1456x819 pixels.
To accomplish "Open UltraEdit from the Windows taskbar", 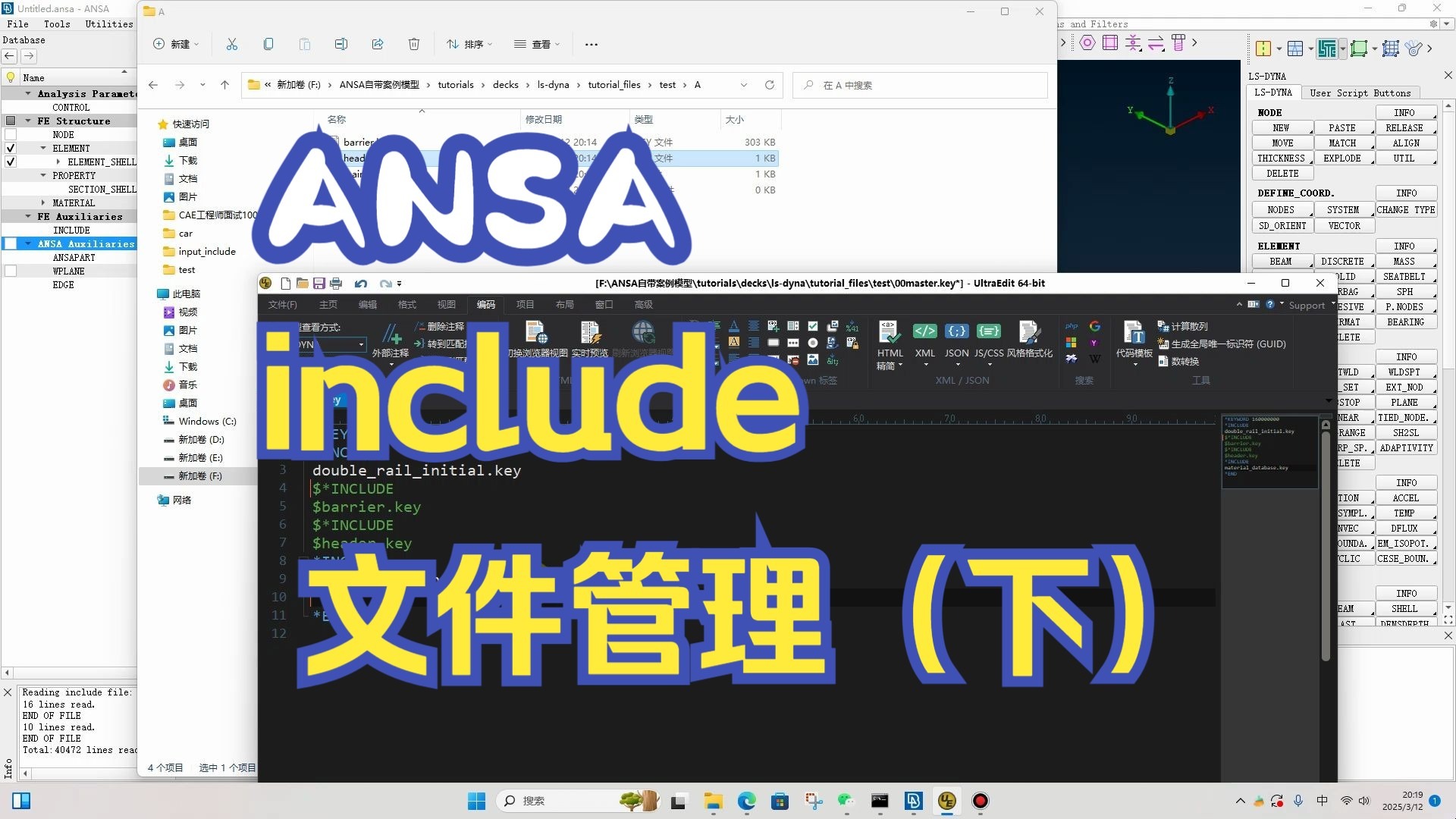I will point(946,801).
